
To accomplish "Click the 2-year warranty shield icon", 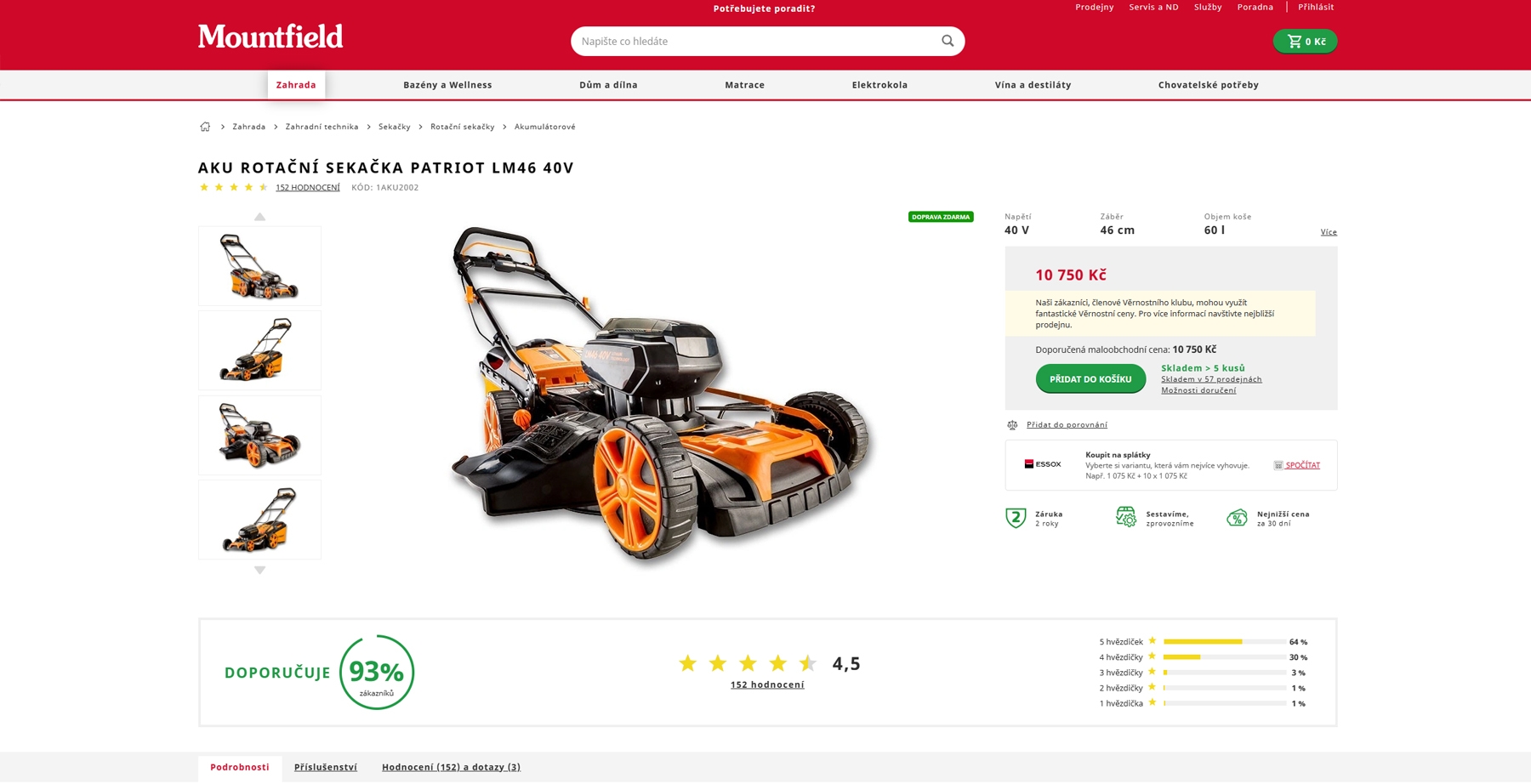I will 1016,518.
